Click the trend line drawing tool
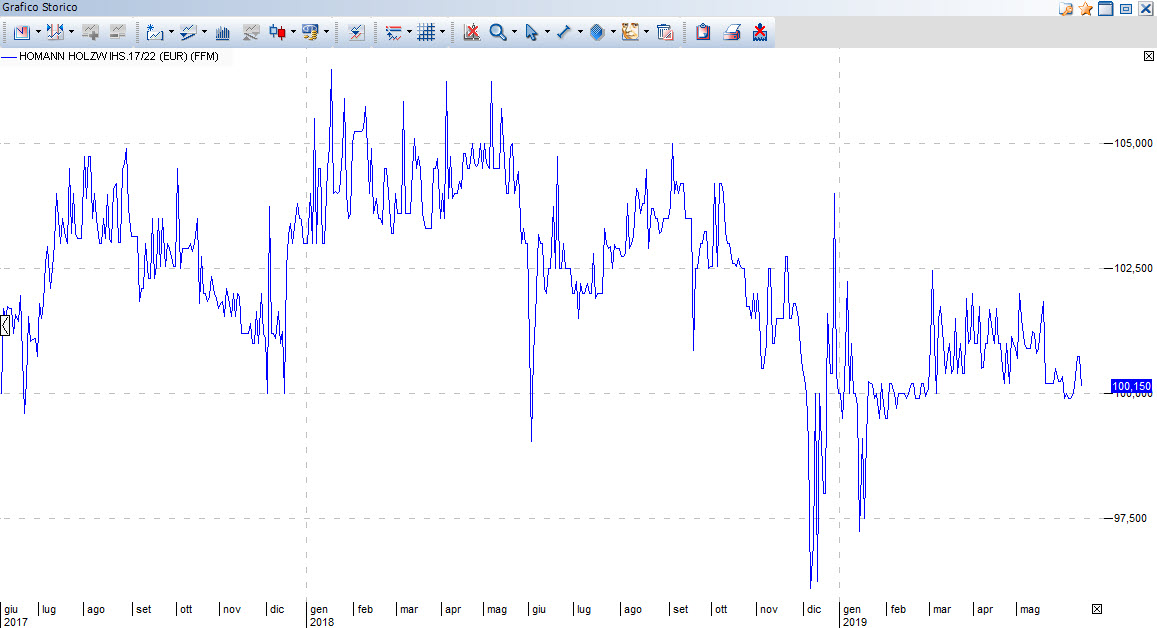The image size is (1157, 628). pyautogui.click(x=564, y=32)
